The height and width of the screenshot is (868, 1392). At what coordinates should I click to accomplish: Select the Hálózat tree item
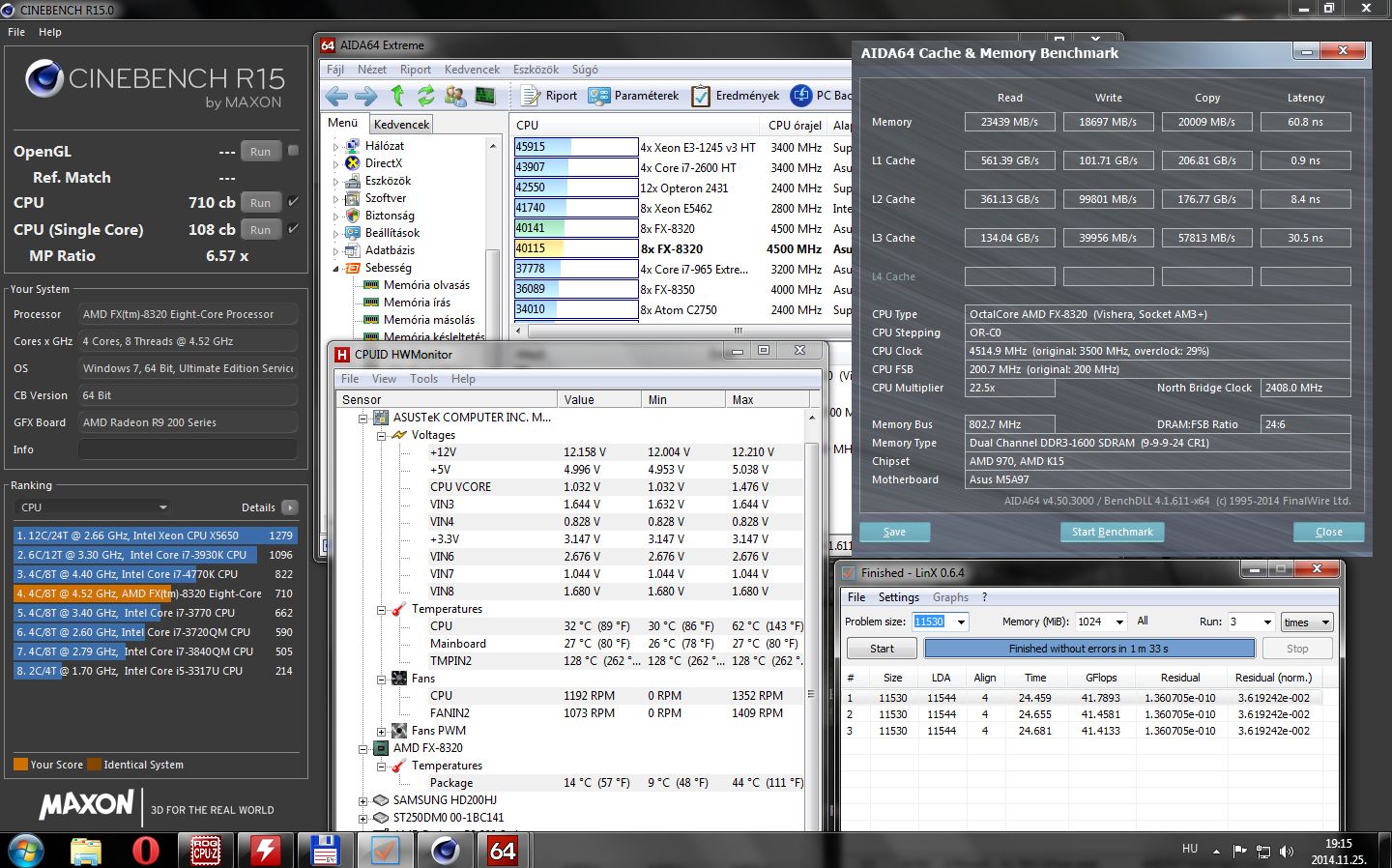[x=385, y=146]
